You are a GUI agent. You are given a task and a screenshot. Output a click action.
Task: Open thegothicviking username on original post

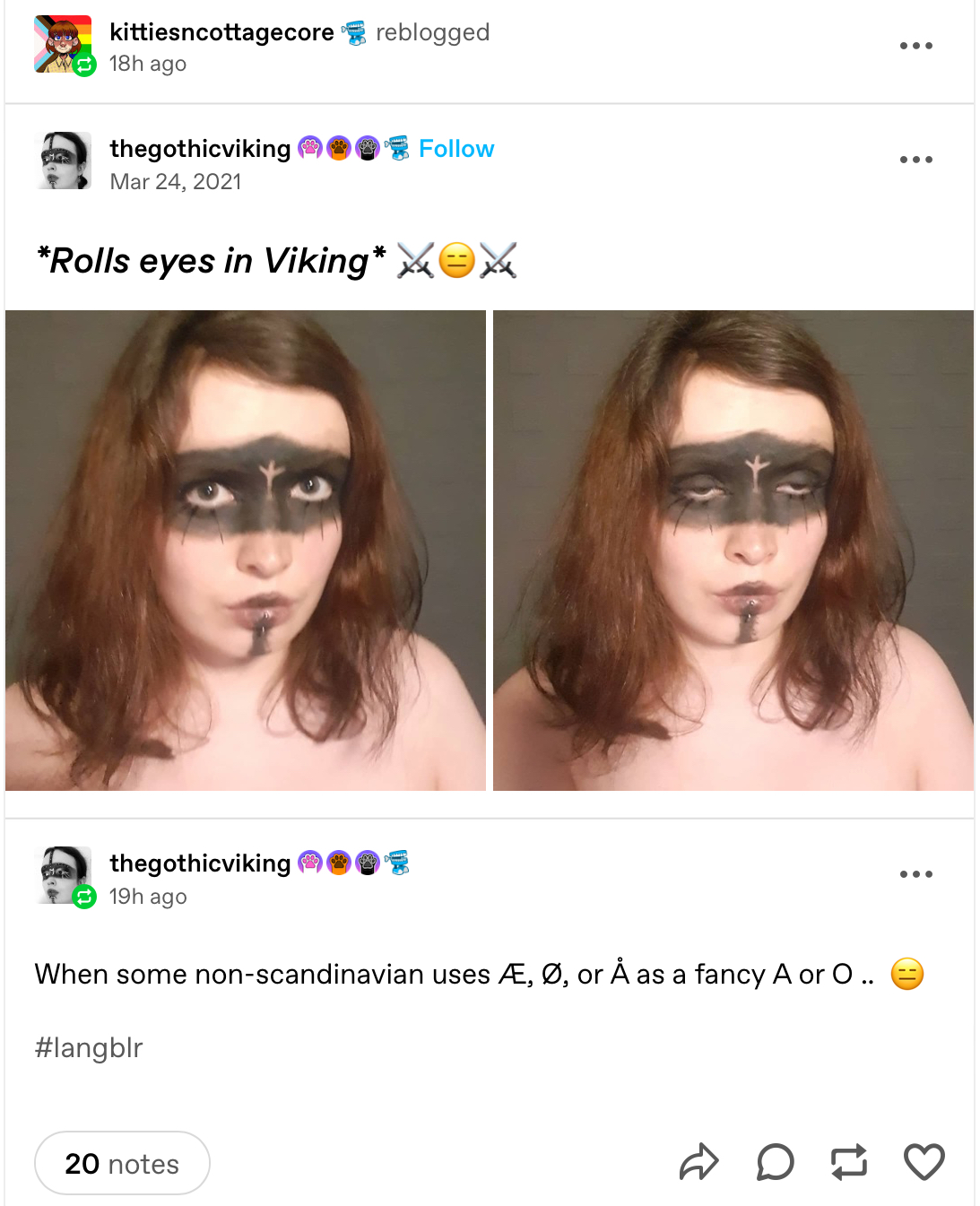(200, 149)
